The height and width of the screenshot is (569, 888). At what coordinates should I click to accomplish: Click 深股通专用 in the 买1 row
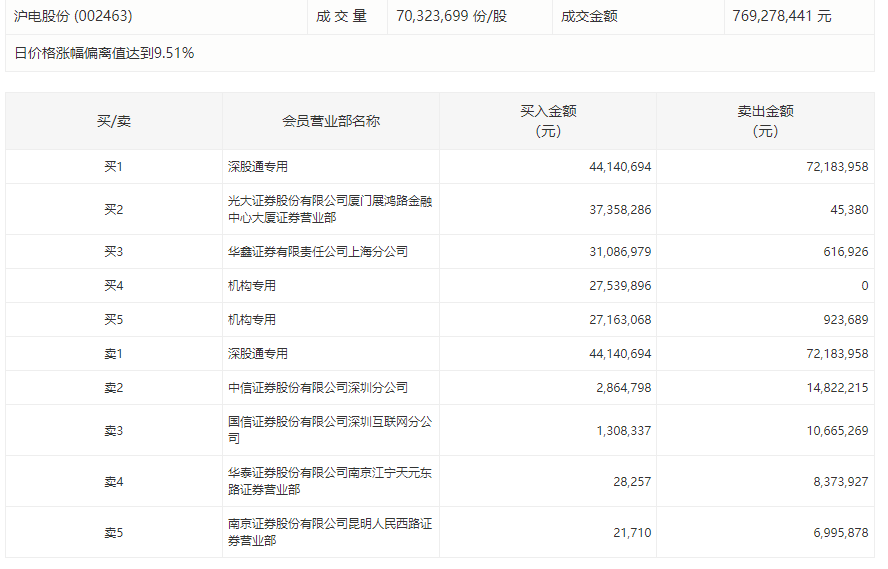click(258, 166)
